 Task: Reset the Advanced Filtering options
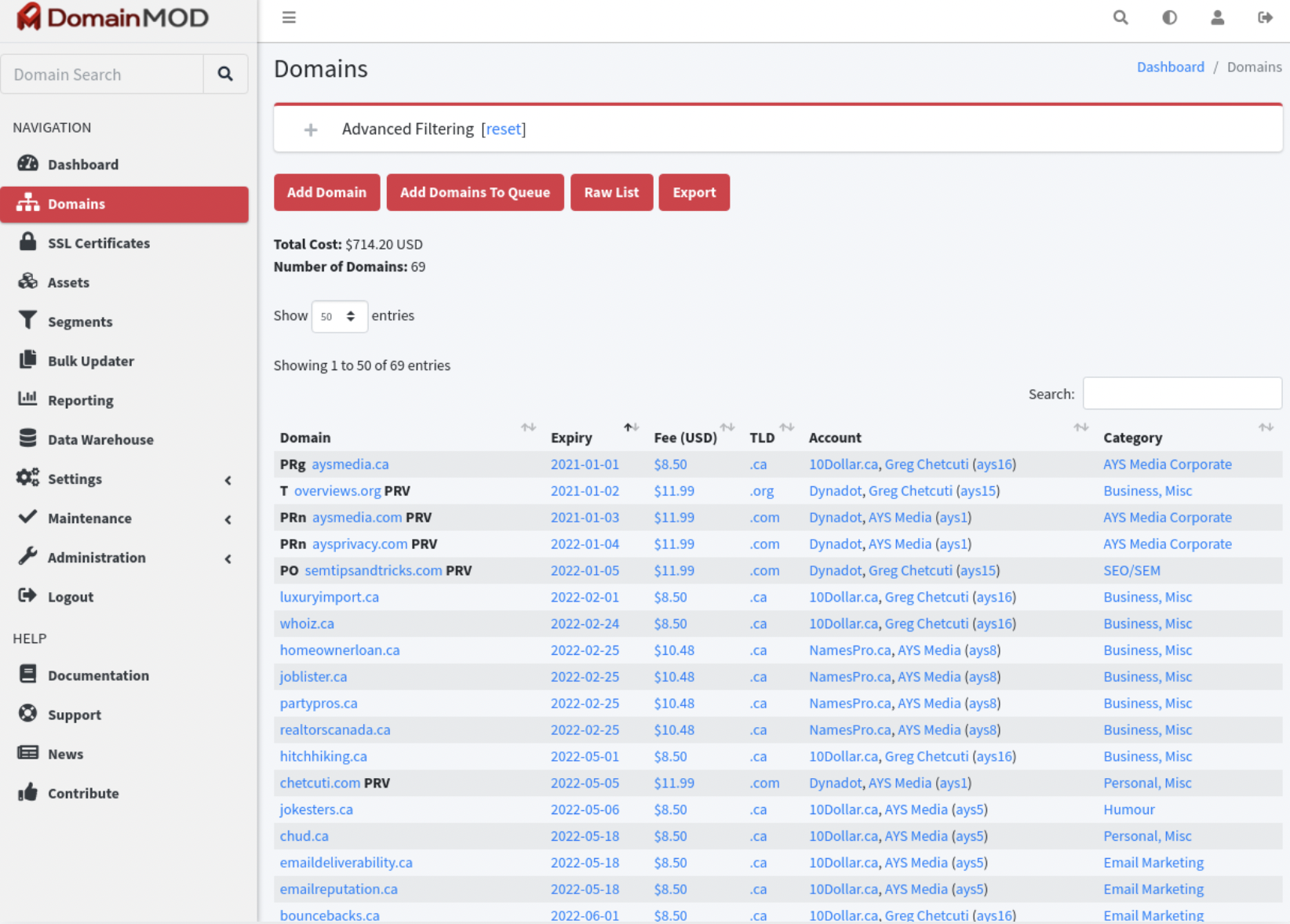504,129
